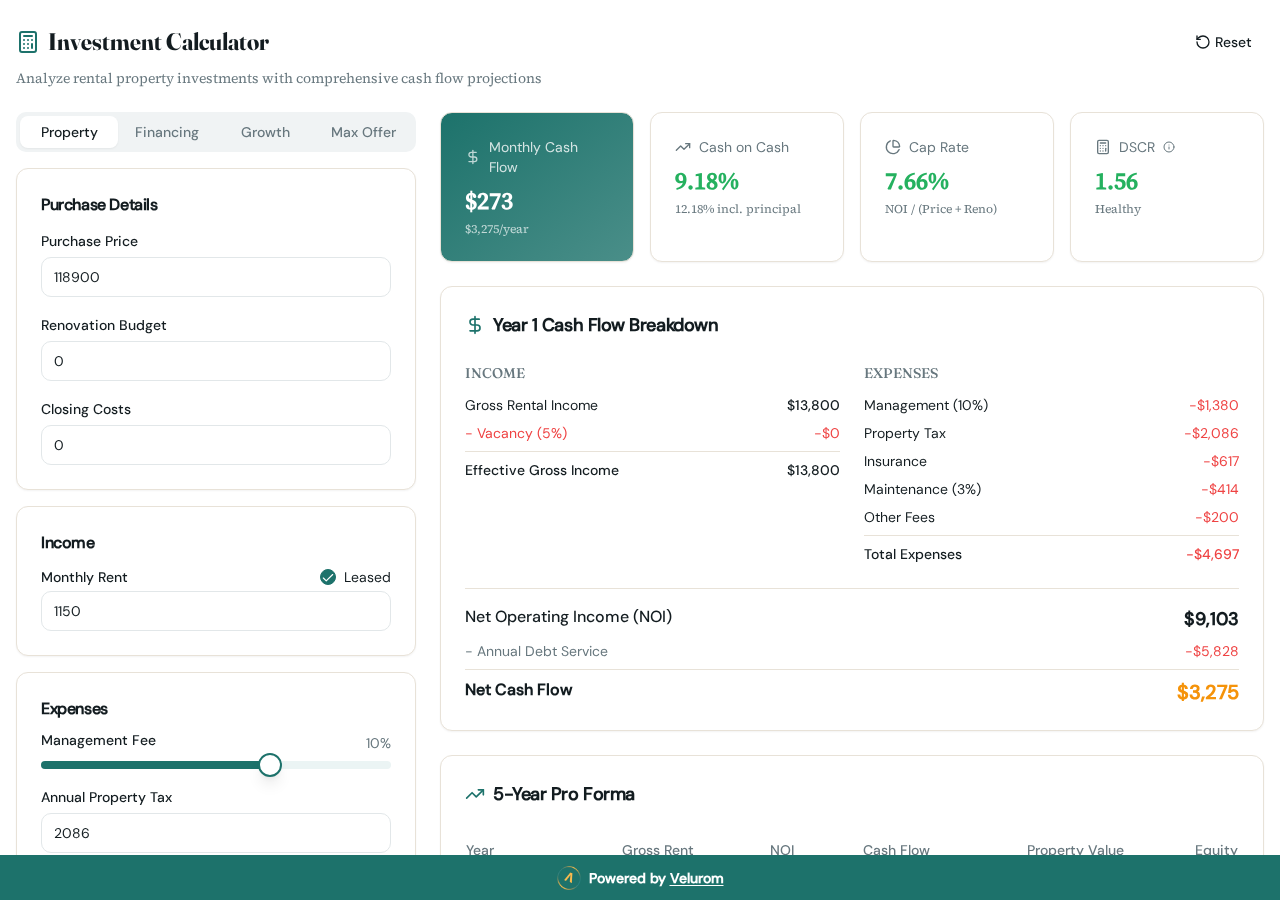Click the -$617 insurance amount

(x=1221, y=461)
